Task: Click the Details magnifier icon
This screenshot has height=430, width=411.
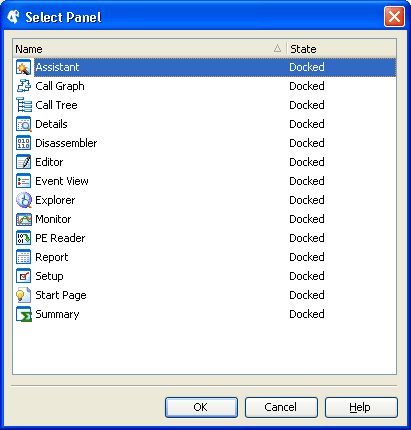Action: pos(24,124)
